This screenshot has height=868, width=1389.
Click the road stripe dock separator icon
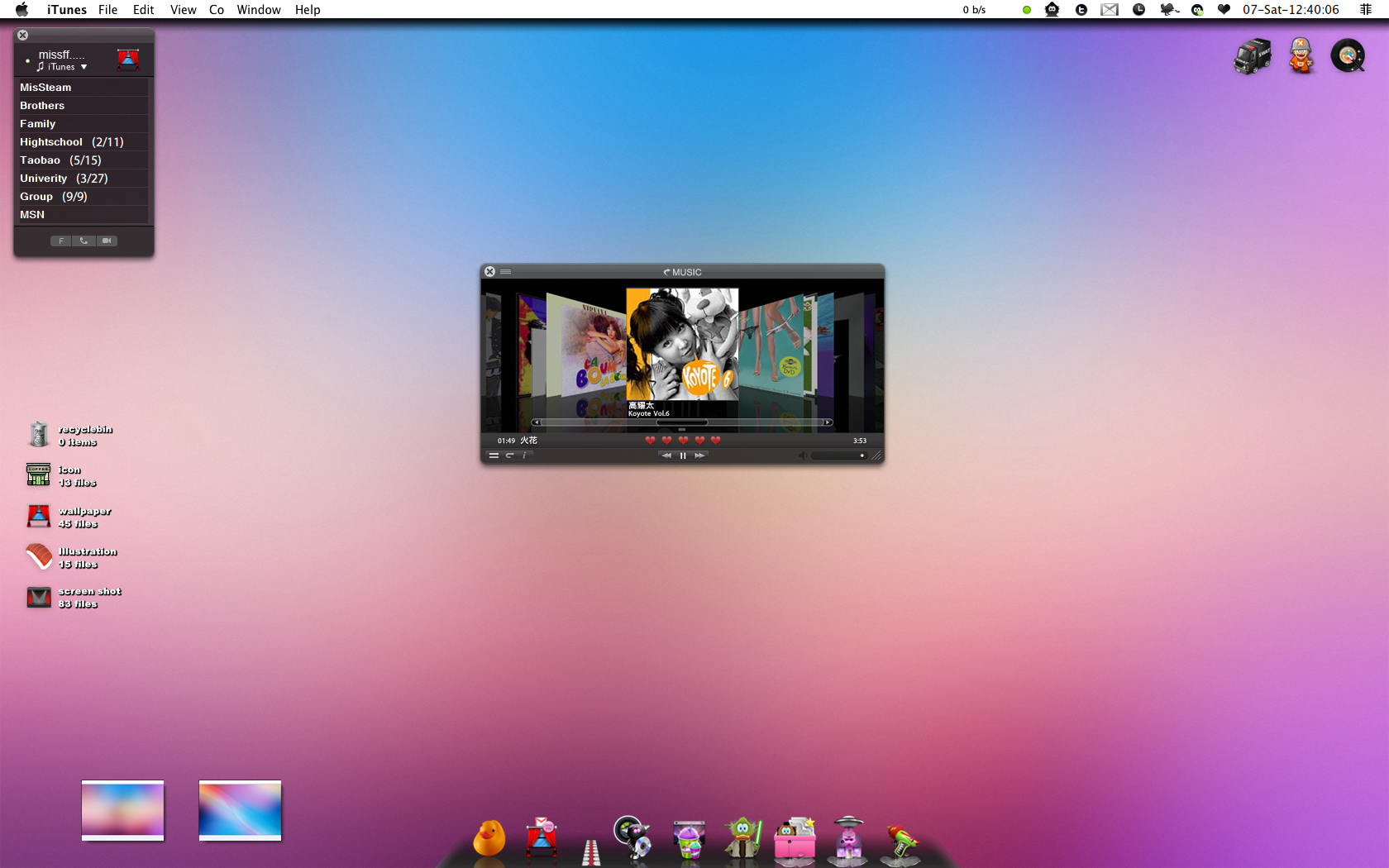pos(590,852)
